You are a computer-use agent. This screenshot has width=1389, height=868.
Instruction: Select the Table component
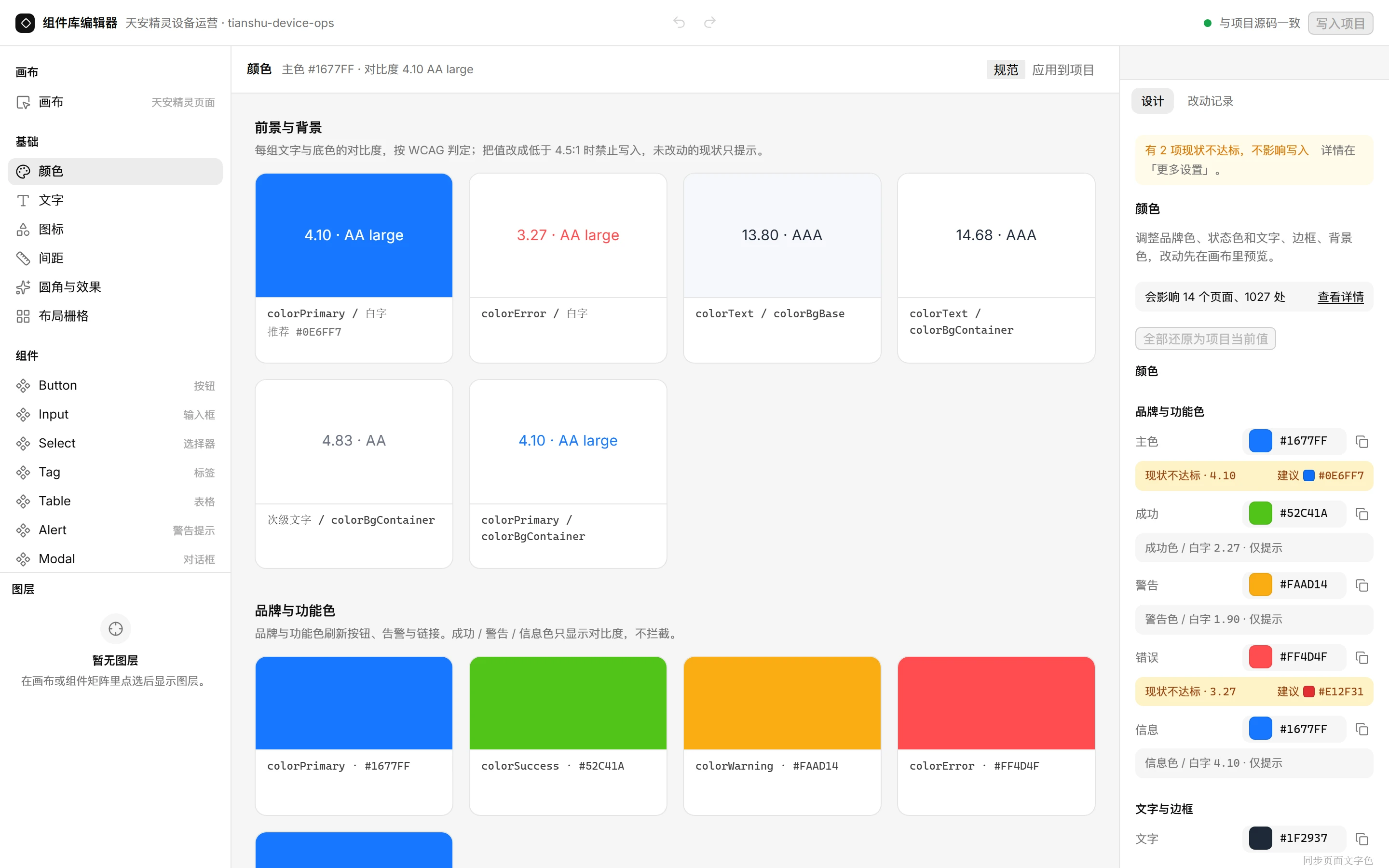[x=115, y=501]
